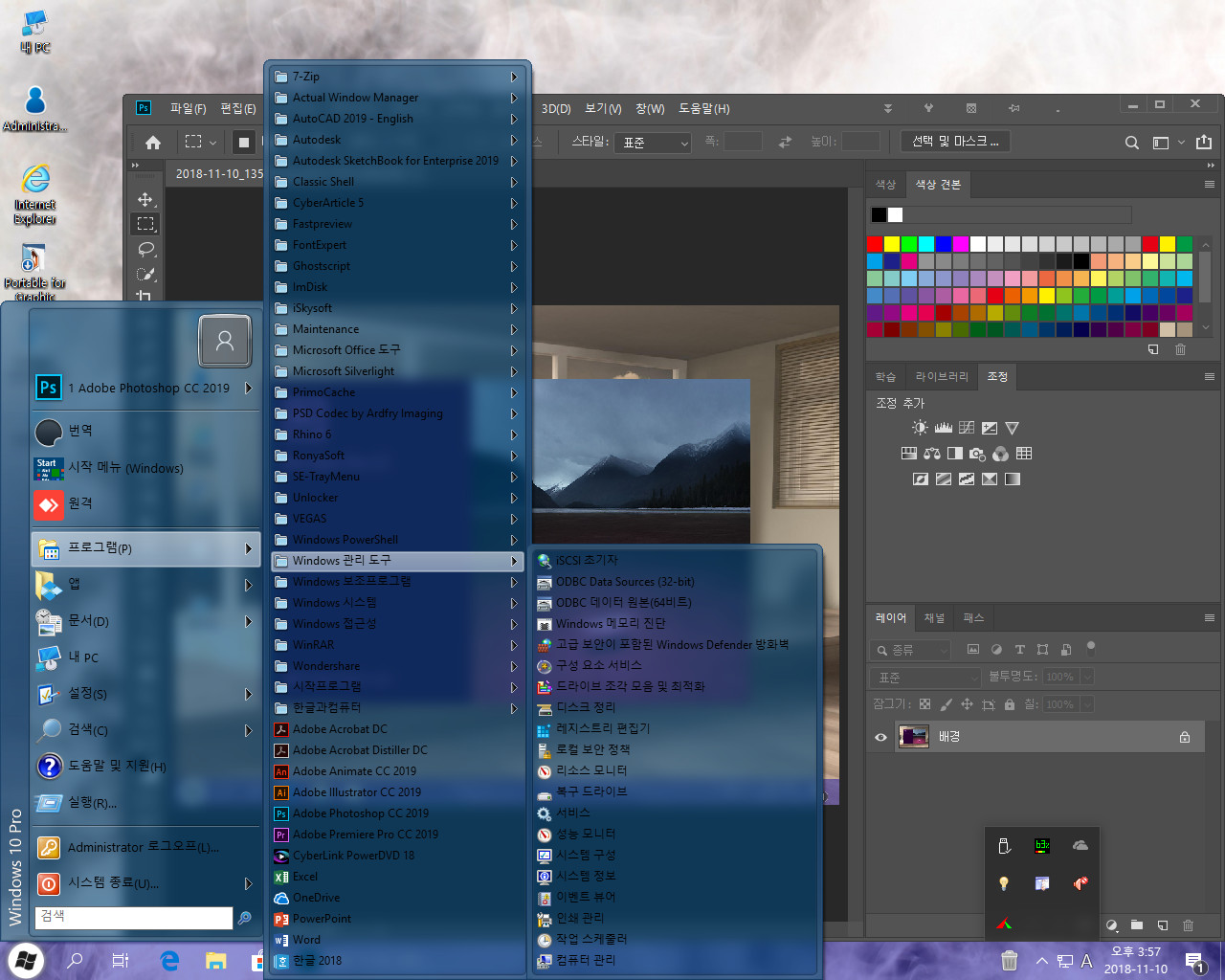The image size is (1225, 980).
Task: Toggle shape layer filter
Action: (x=1042, y=650)
